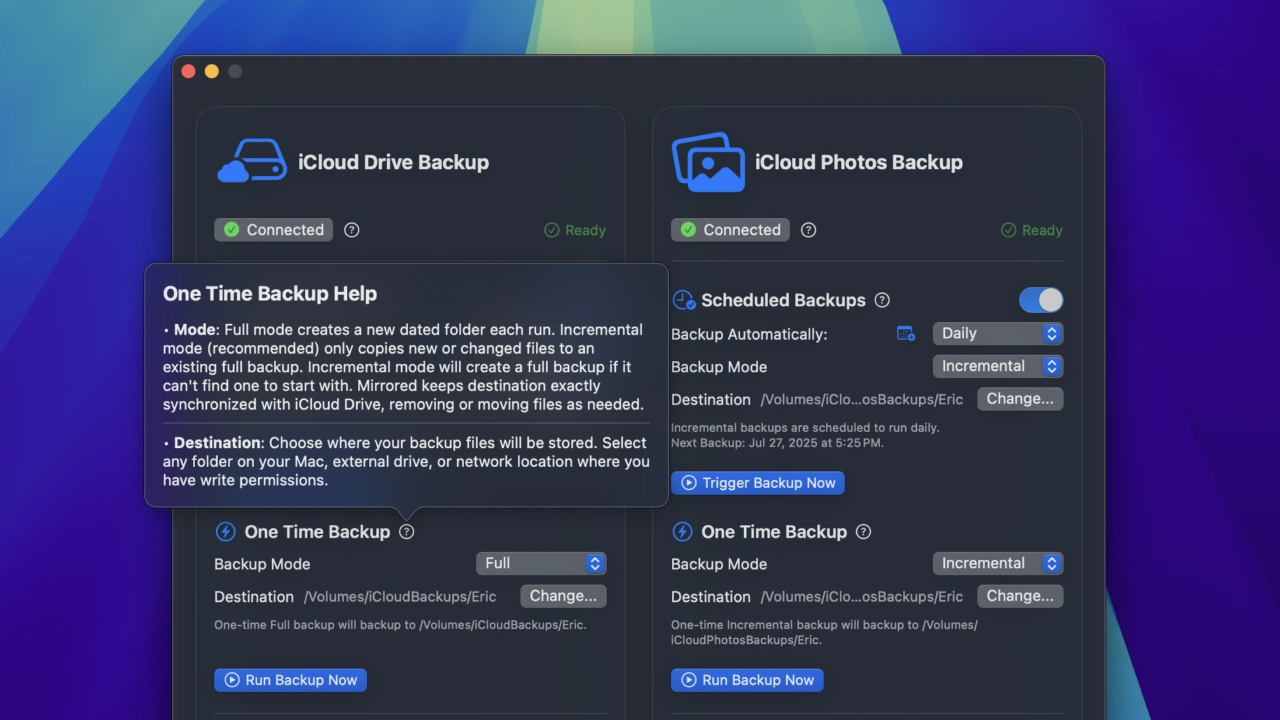Click the Drive Connected status badge
Image resolution: width=1280 pixels, height=720 pixels.
pyautogui.click(x=273, y=230)
